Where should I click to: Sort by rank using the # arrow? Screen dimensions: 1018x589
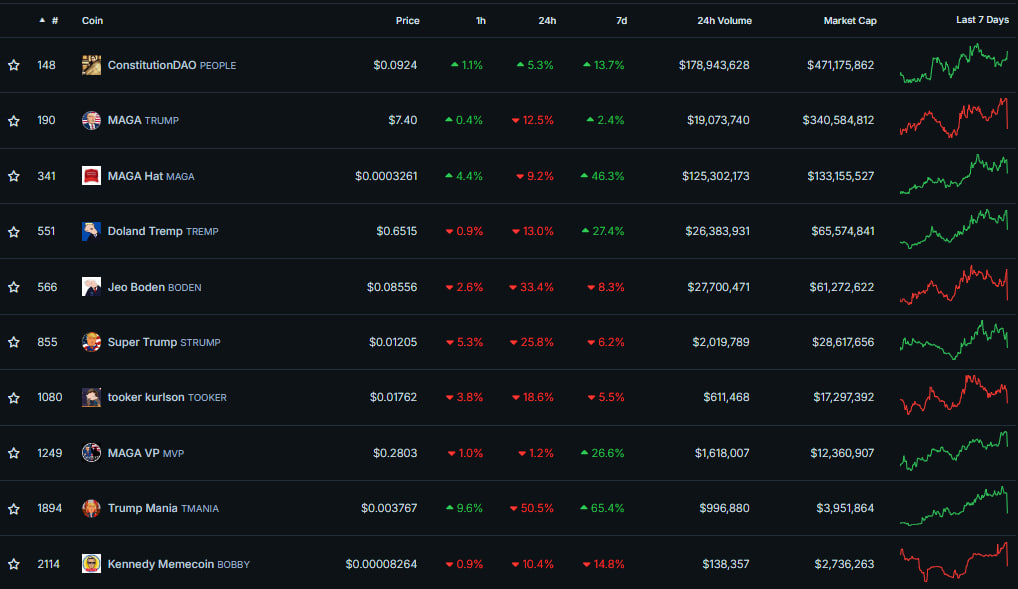click(x=48, y=20)
